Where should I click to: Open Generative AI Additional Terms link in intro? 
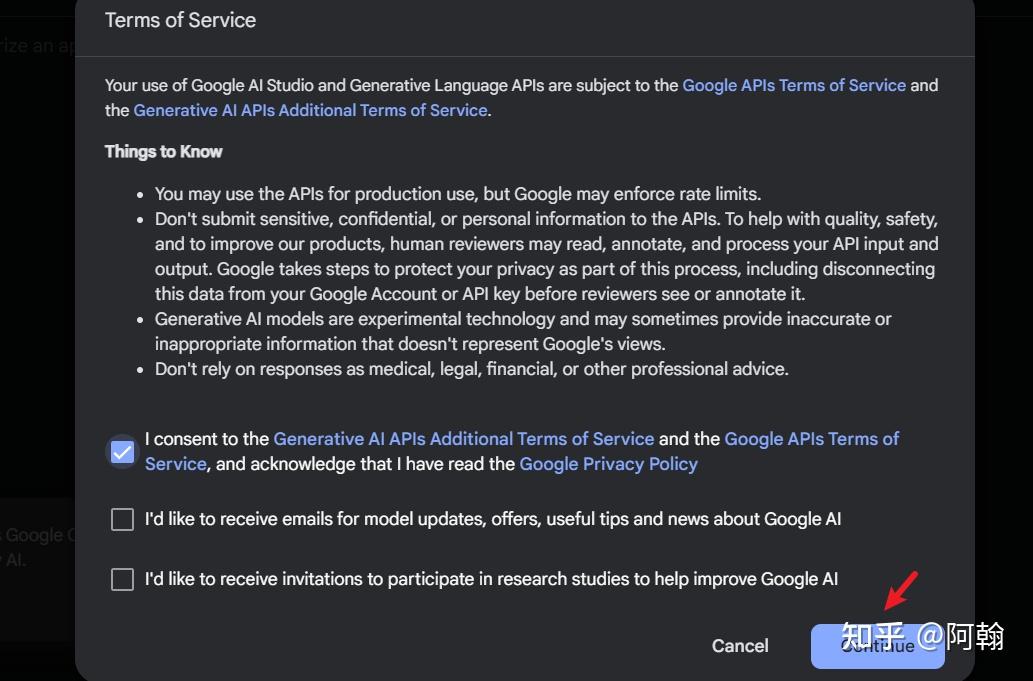click(310, 111)
